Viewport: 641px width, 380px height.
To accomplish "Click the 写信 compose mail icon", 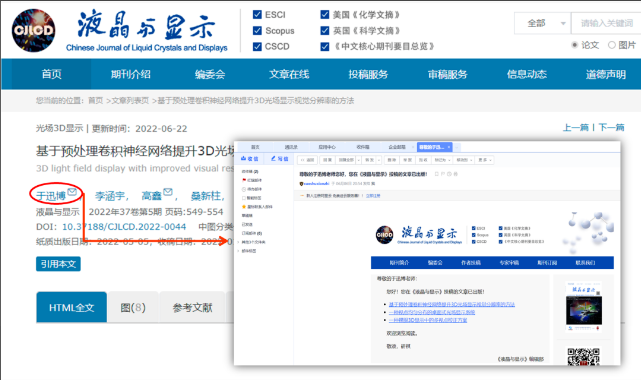I will [273, 159].
